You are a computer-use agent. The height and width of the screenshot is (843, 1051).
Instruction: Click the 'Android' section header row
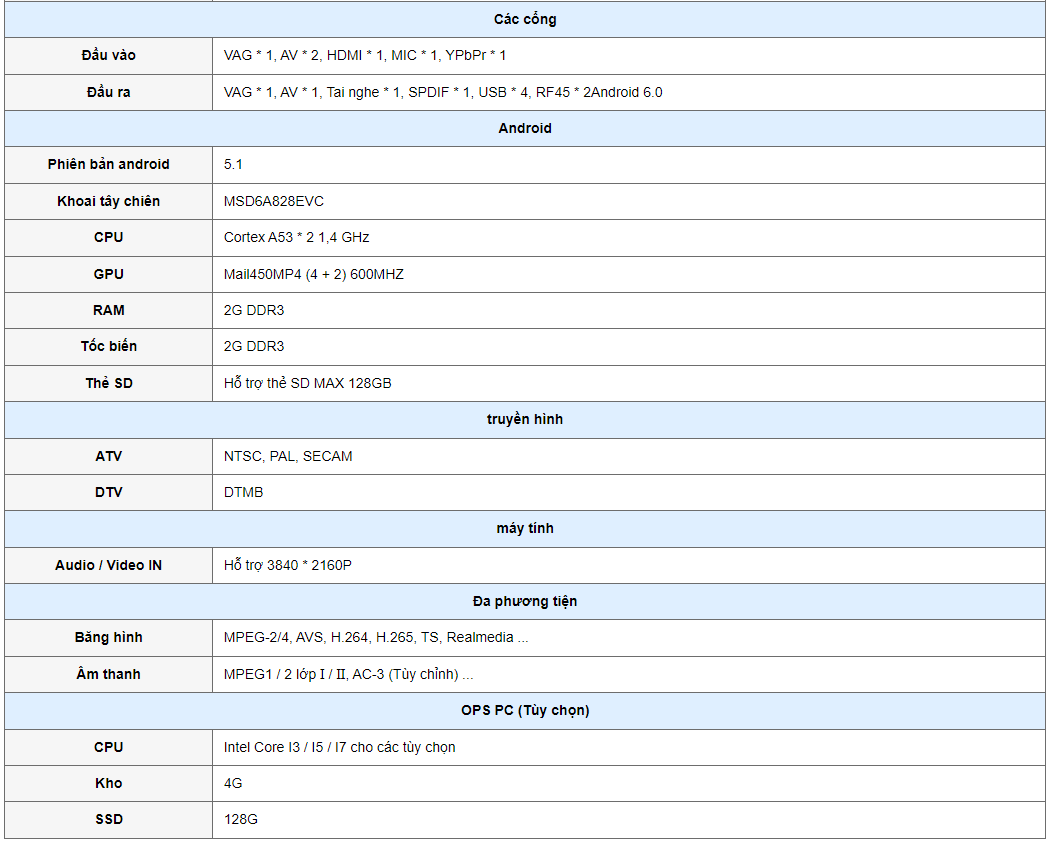click(525, 128)
